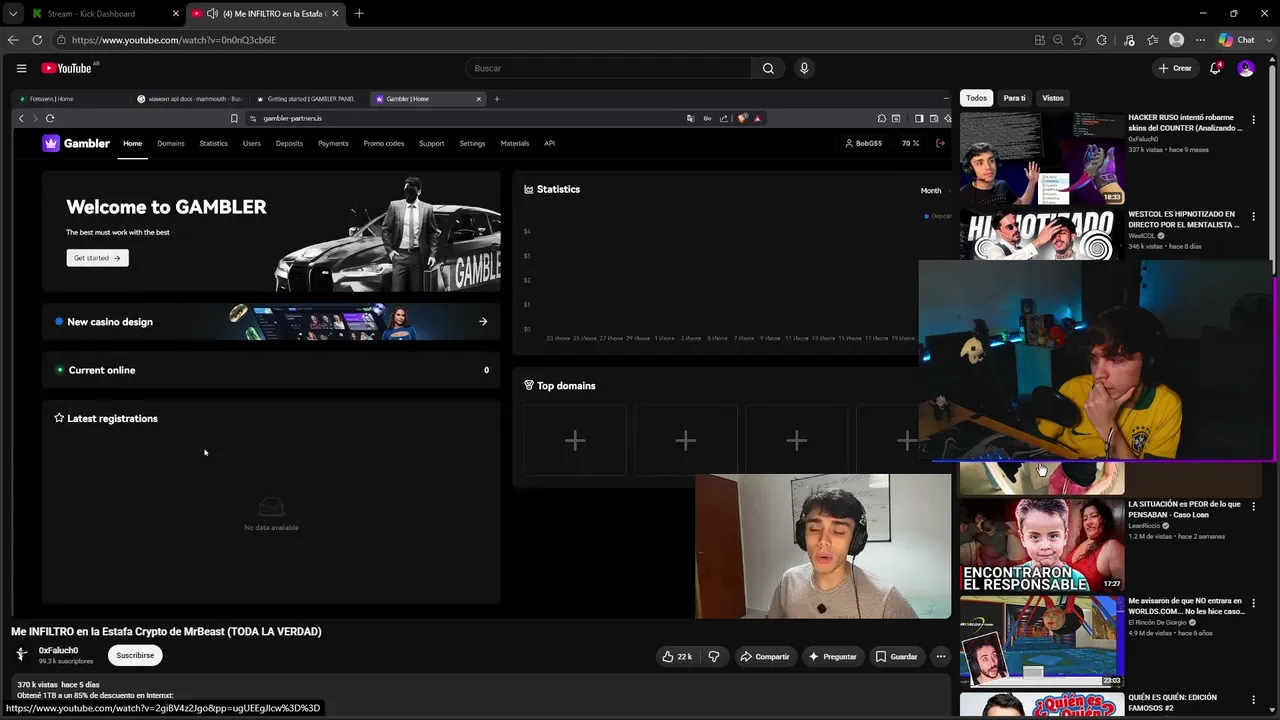Open El Rincón De Giorgio channel link

click(1159, 622)
